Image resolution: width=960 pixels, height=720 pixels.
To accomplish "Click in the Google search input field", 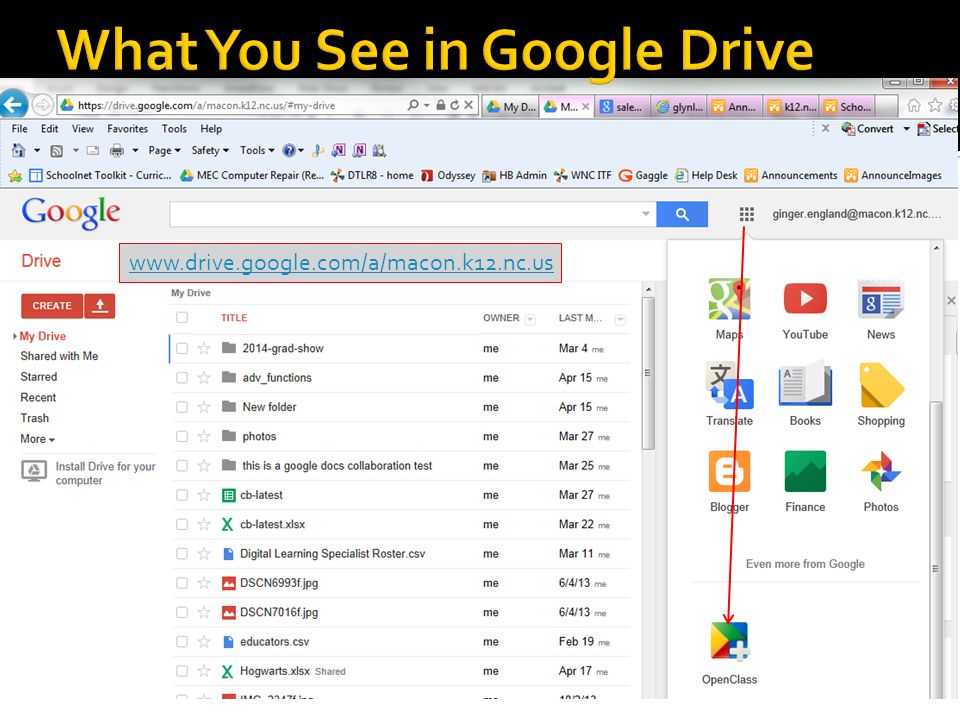I will 404,214.
